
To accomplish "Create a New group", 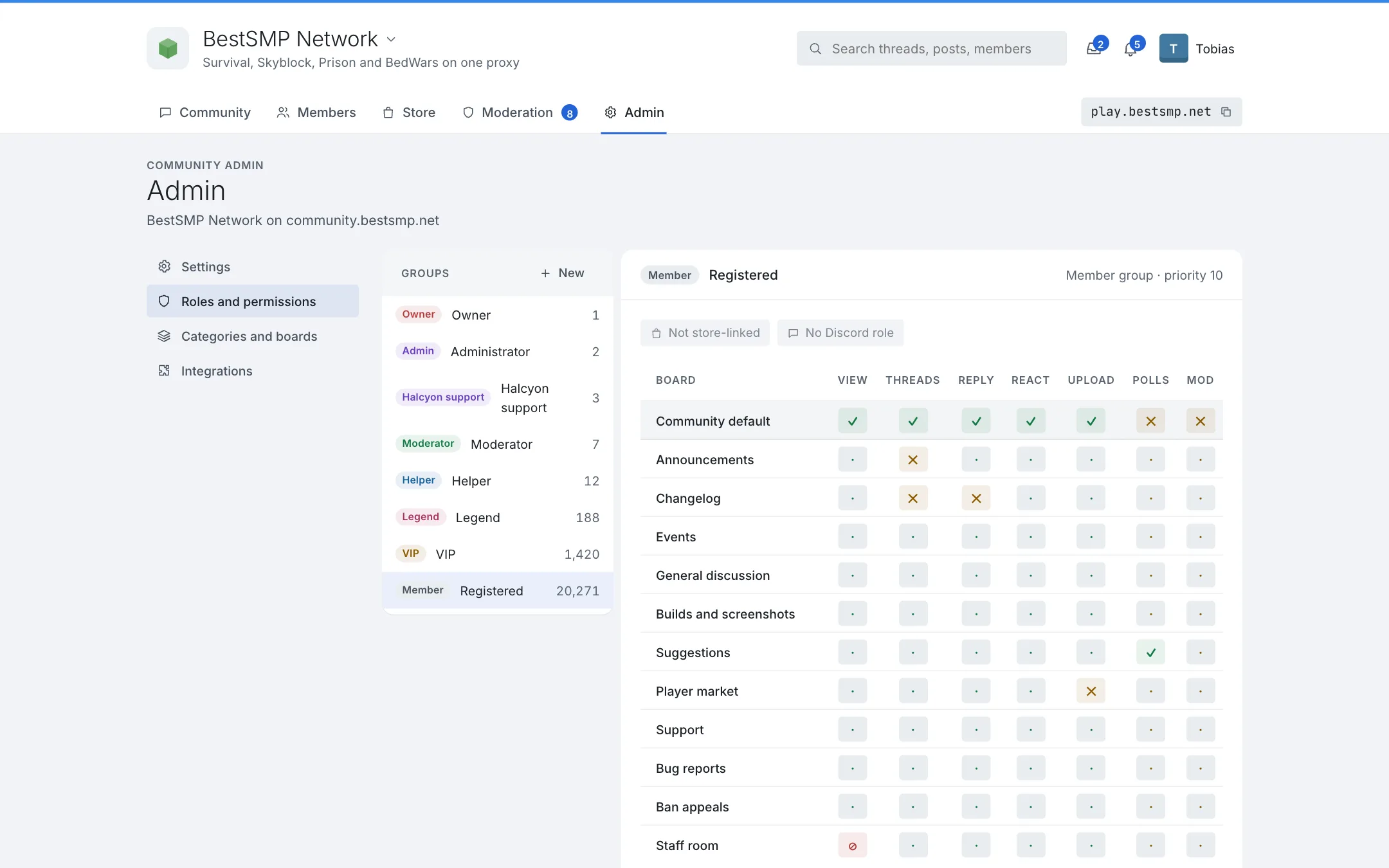I will [x=563, y=273].
